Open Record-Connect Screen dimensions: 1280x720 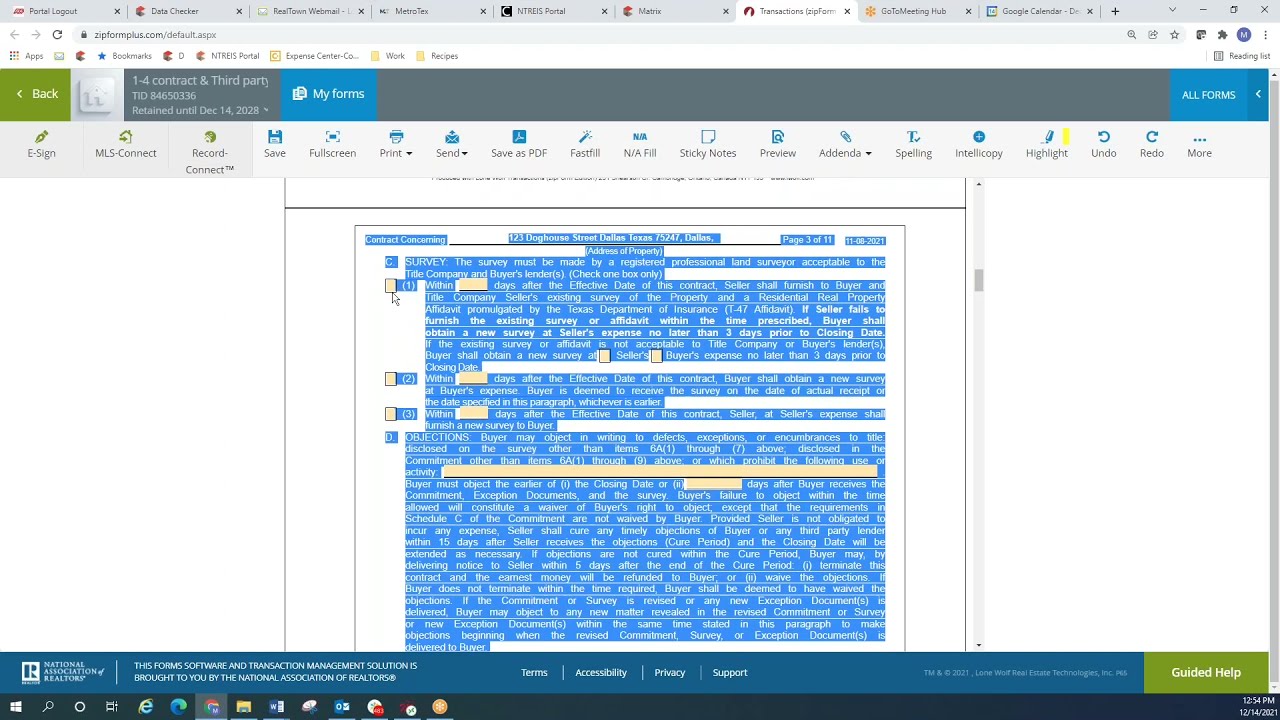pyautogui.click(x=210, y=152)
